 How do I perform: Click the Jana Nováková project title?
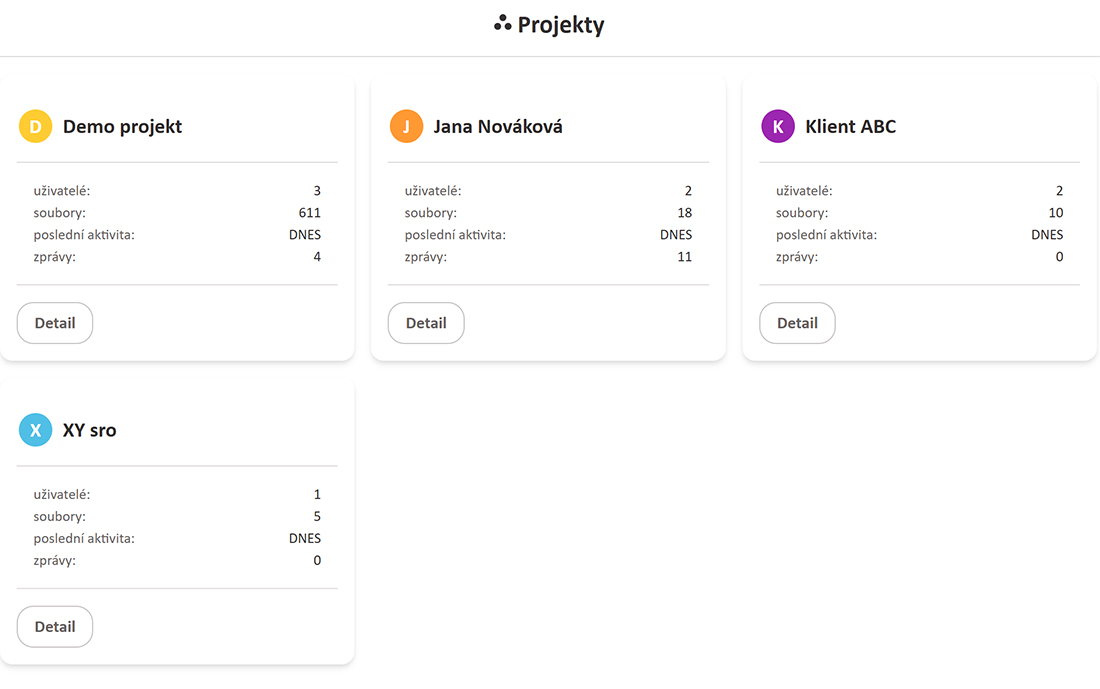click(498, 127)
